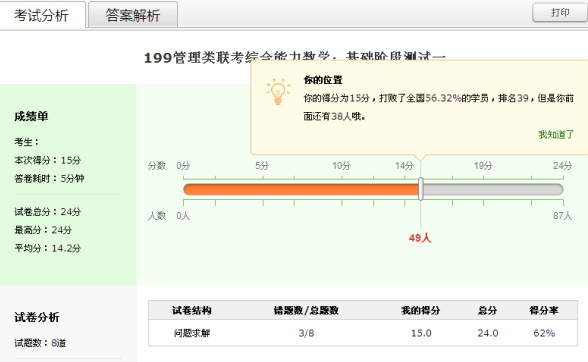Switch to the 考试分析 tab
This screenshot has height=362, width=588.
point(42,15)
